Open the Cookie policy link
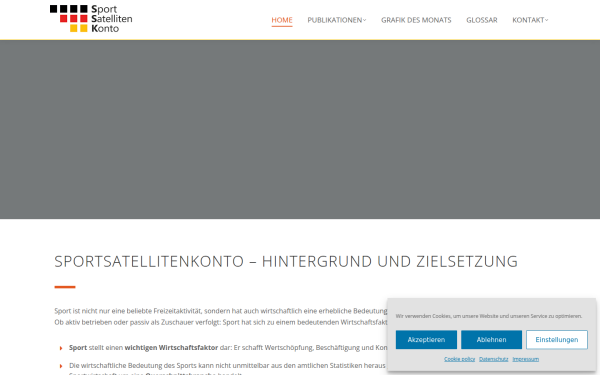600x375 pixels. pos(459,359)
